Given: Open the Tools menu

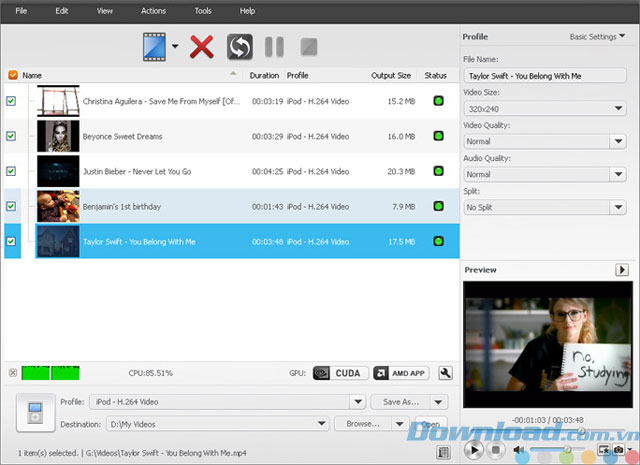Looking at the screenshot, I should tap(203, 11).
